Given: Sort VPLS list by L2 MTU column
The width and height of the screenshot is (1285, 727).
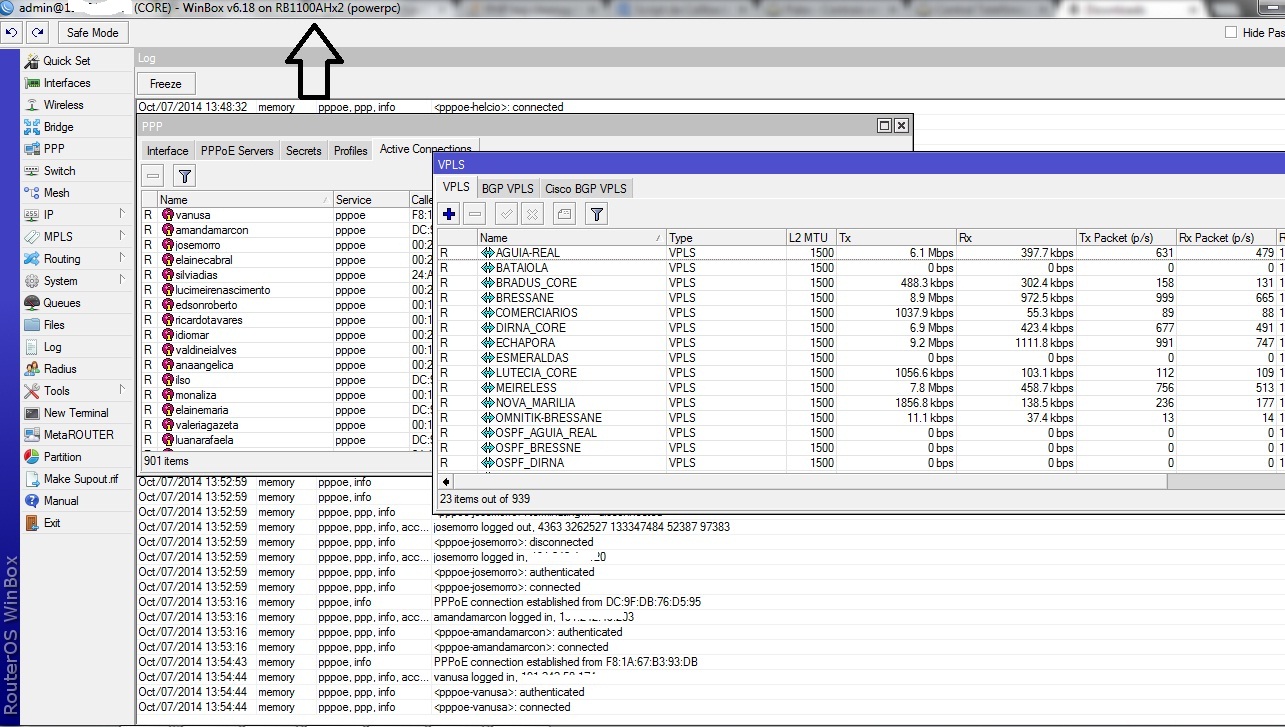Looking at the screenshot, I should click(811, 237).
